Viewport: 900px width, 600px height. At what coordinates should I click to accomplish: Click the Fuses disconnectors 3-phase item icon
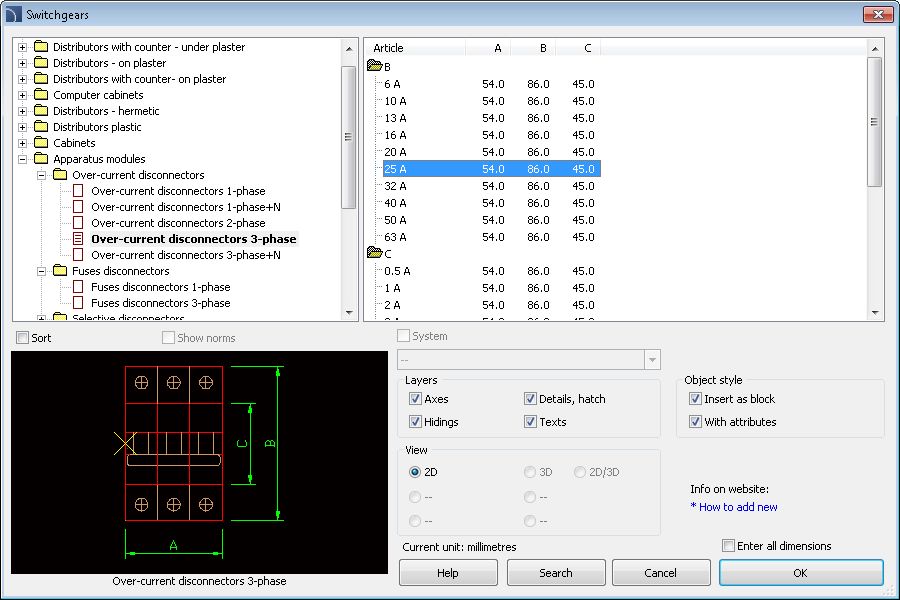point(79,303)
